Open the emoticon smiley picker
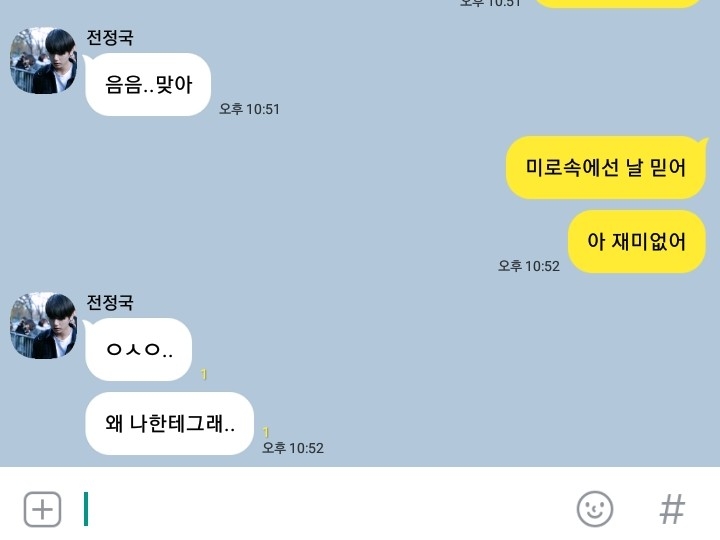The image size is (720, 540). 595,509
